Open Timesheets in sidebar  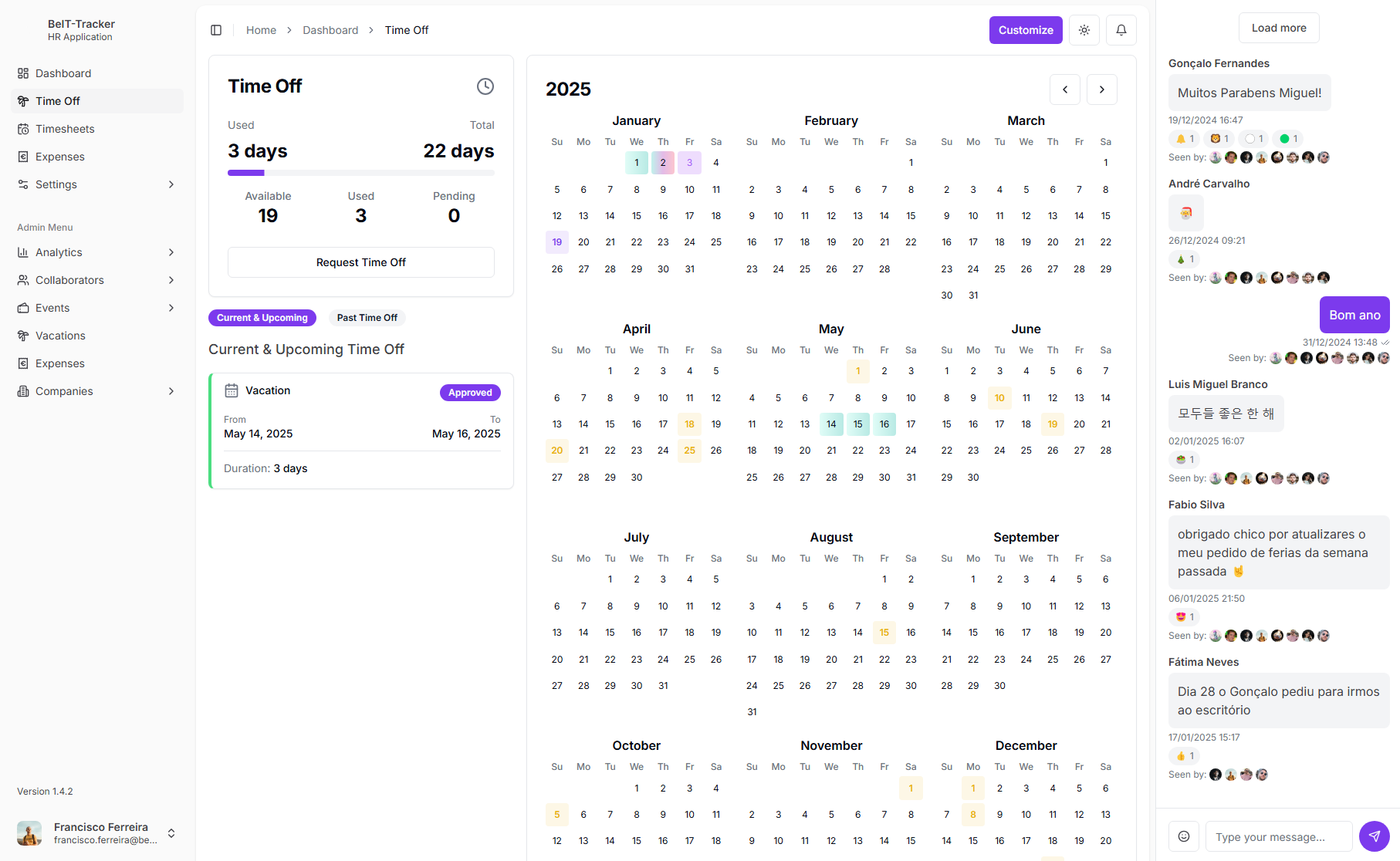pos(97,129)
